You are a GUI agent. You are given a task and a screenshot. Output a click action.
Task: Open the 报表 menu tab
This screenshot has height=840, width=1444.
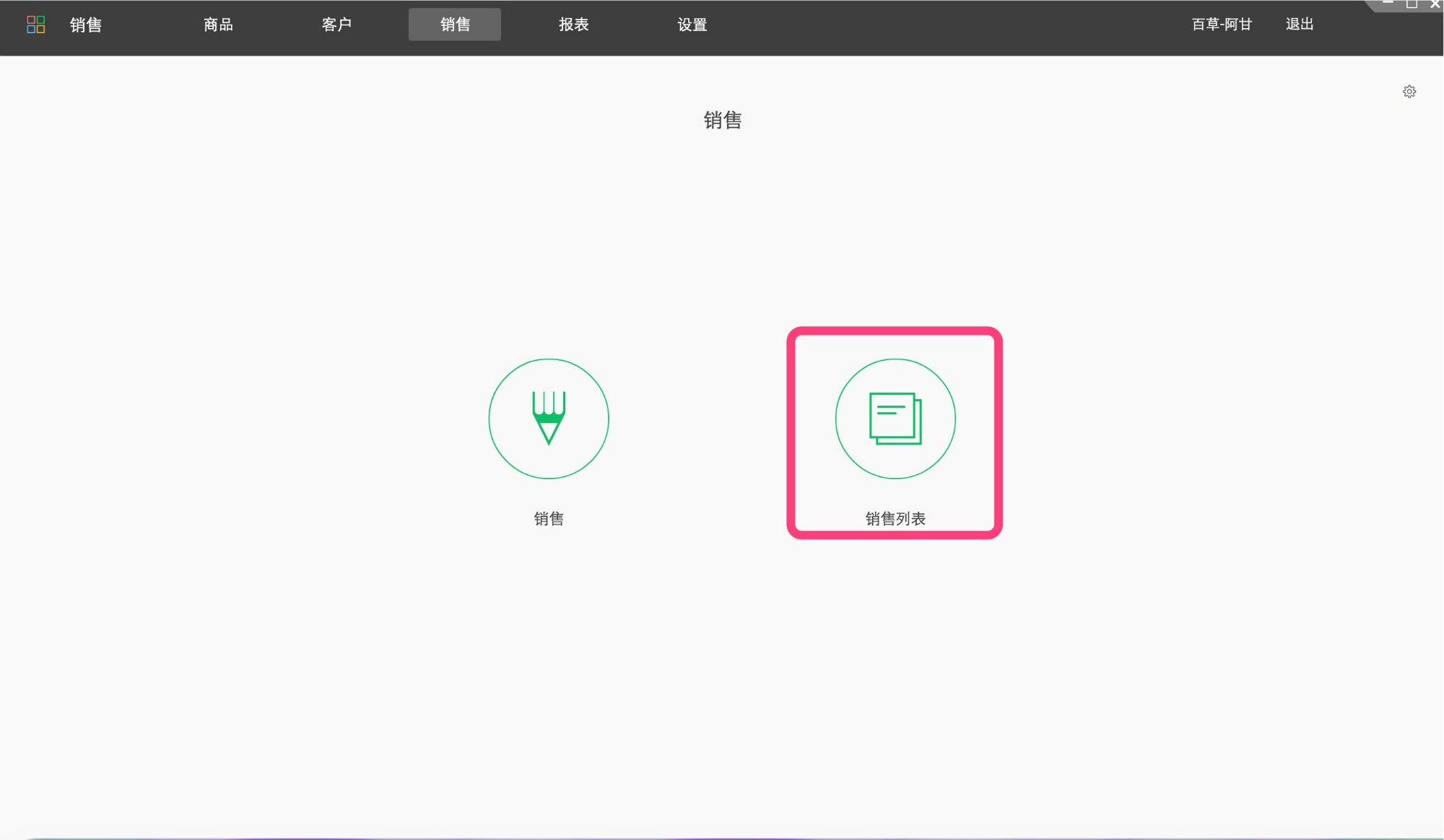(x=573, y=25)
